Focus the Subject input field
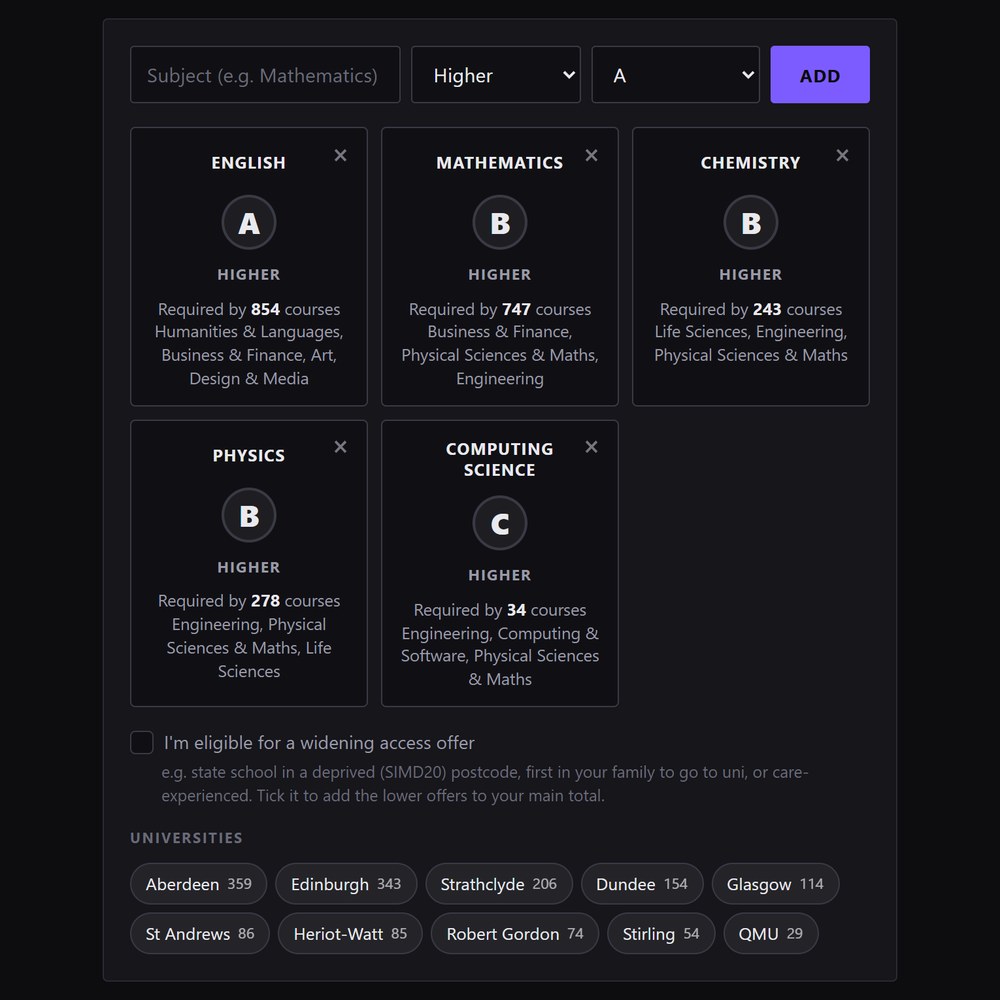Viewport: 1000px width, 1000px height. [x=265, y=75]
